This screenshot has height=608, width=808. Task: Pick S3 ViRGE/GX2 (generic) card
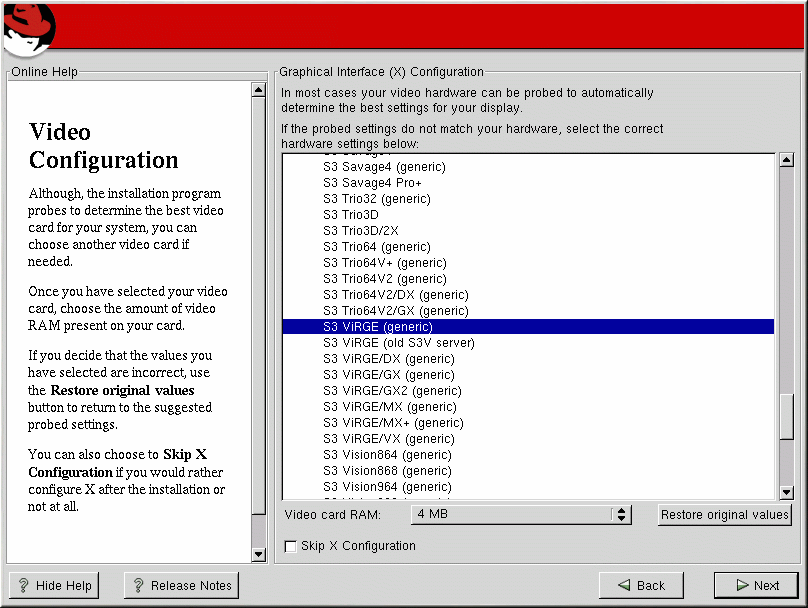point(528,391)
